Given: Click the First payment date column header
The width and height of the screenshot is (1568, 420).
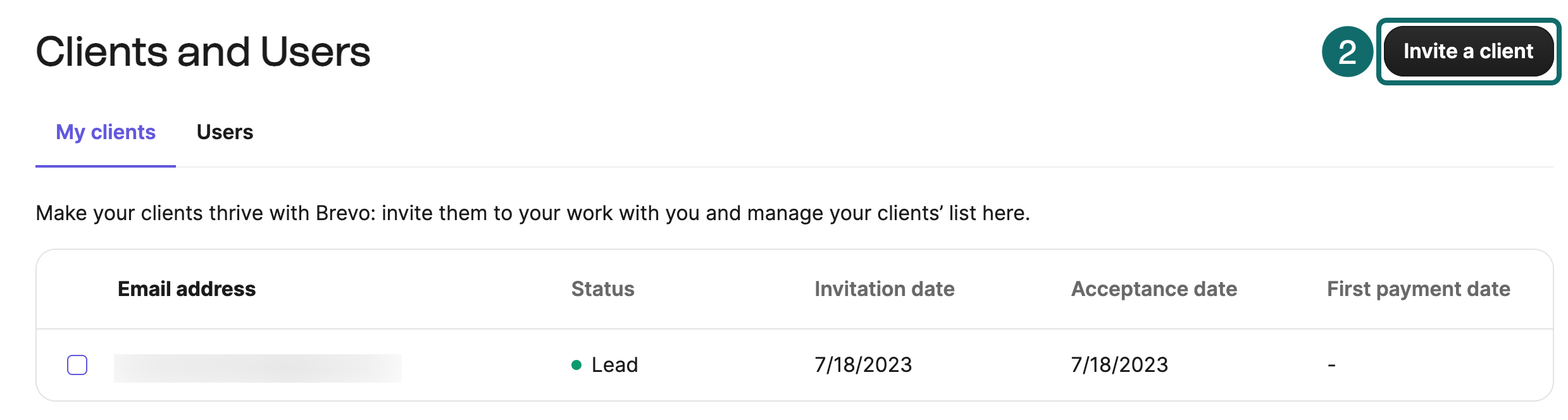Looking at the screenshot, I should pyautogui.click(x=1418, y=289).
